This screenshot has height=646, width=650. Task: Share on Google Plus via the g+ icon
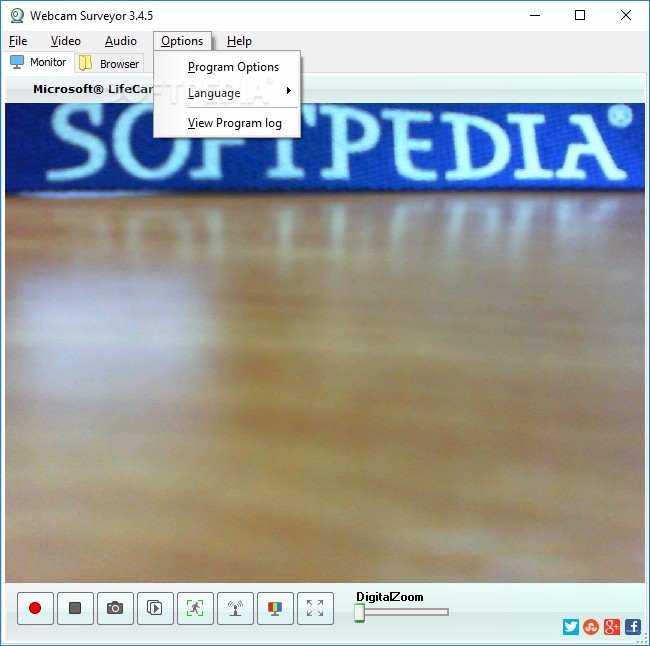[x=612, y=627]
